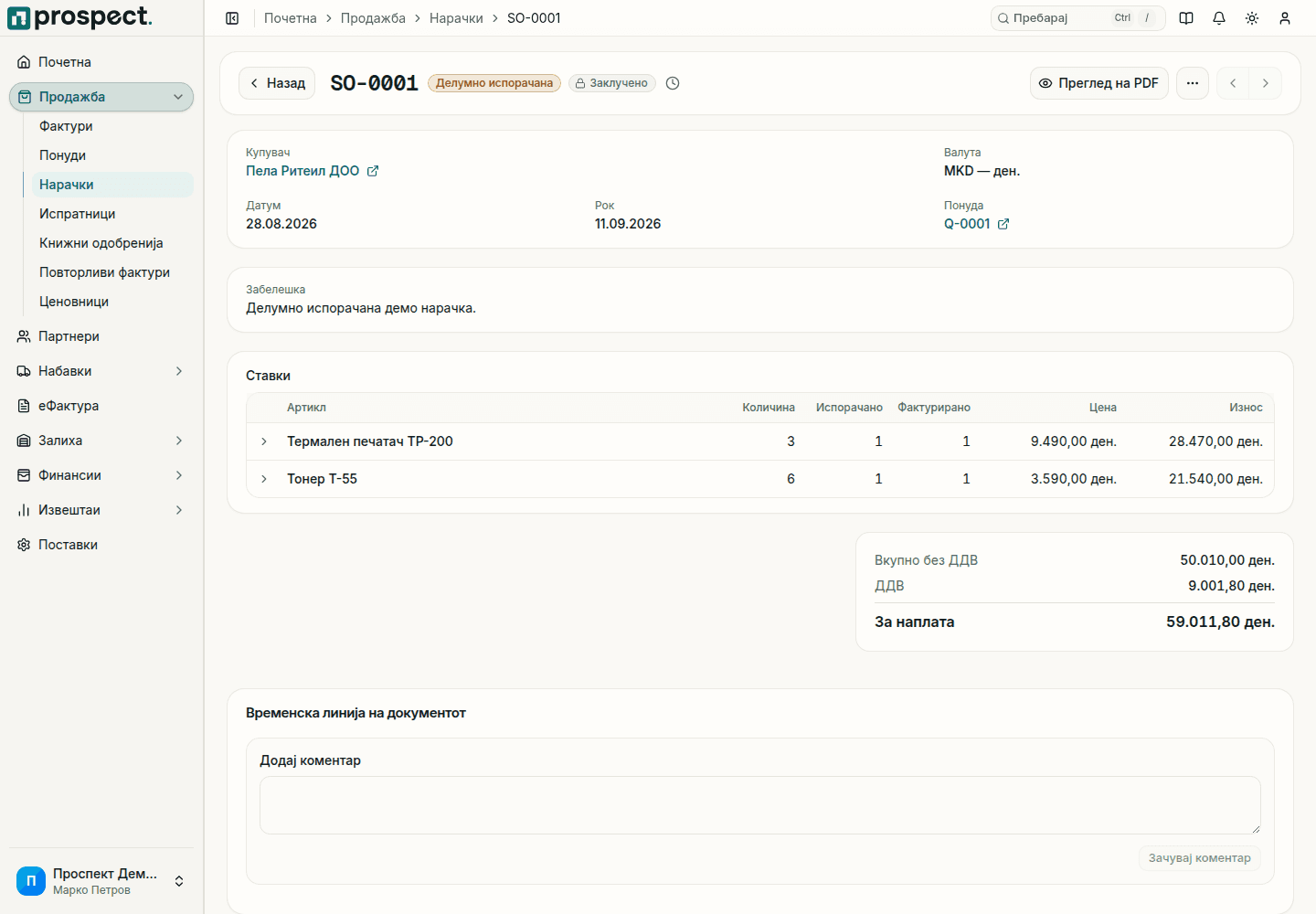The width and height of the screenshot is (1316, 914).
Task: Toggle the sidebar collapse icon
Action: coord(232,18)
